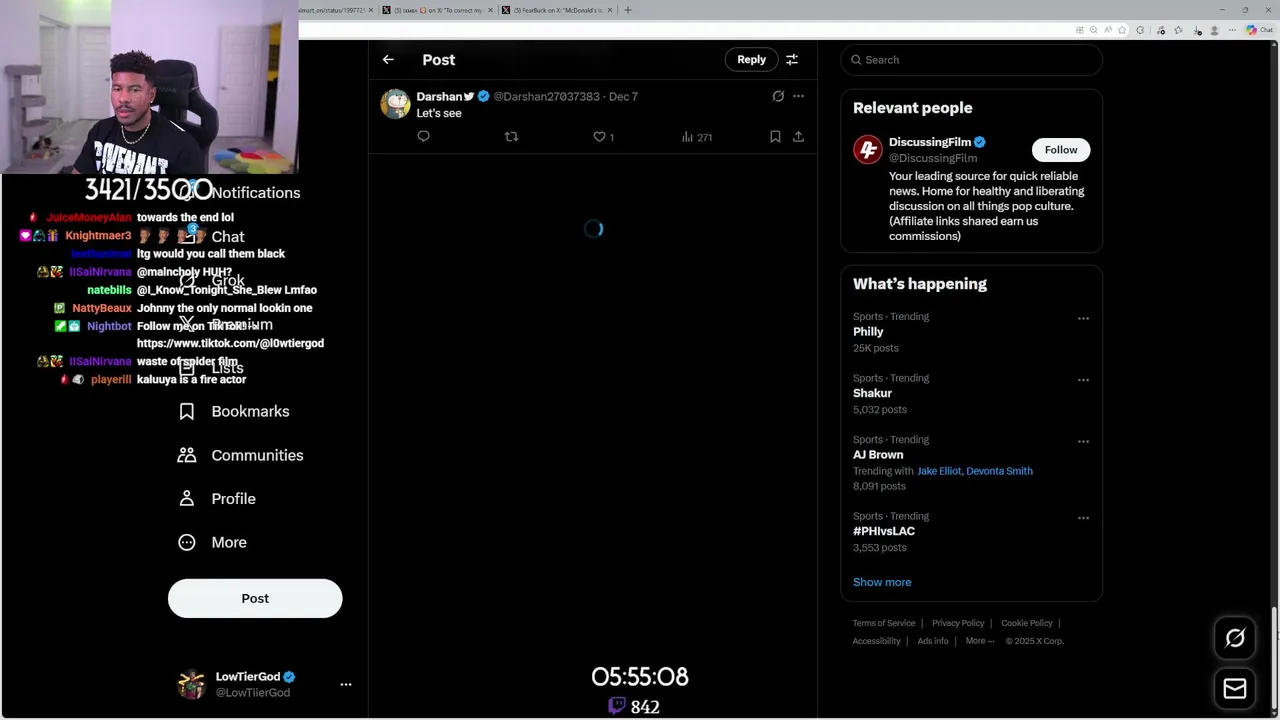1280x720 pixels.
Task: Switch to the 'To correct my' browser tab
Action: (438, 10)
